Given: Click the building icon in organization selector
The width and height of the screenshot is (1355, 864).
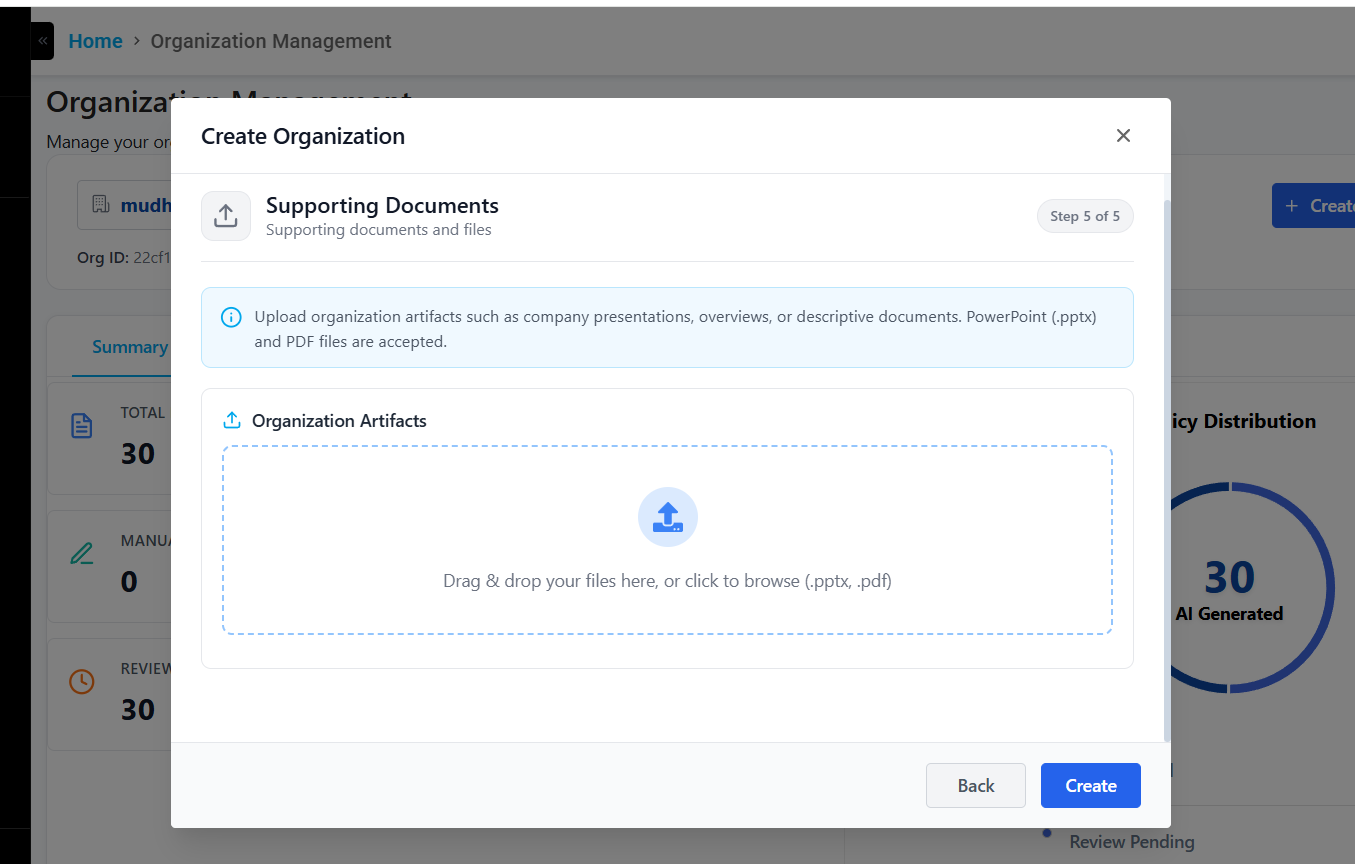Looking at the screenshot, I should 100,205.
